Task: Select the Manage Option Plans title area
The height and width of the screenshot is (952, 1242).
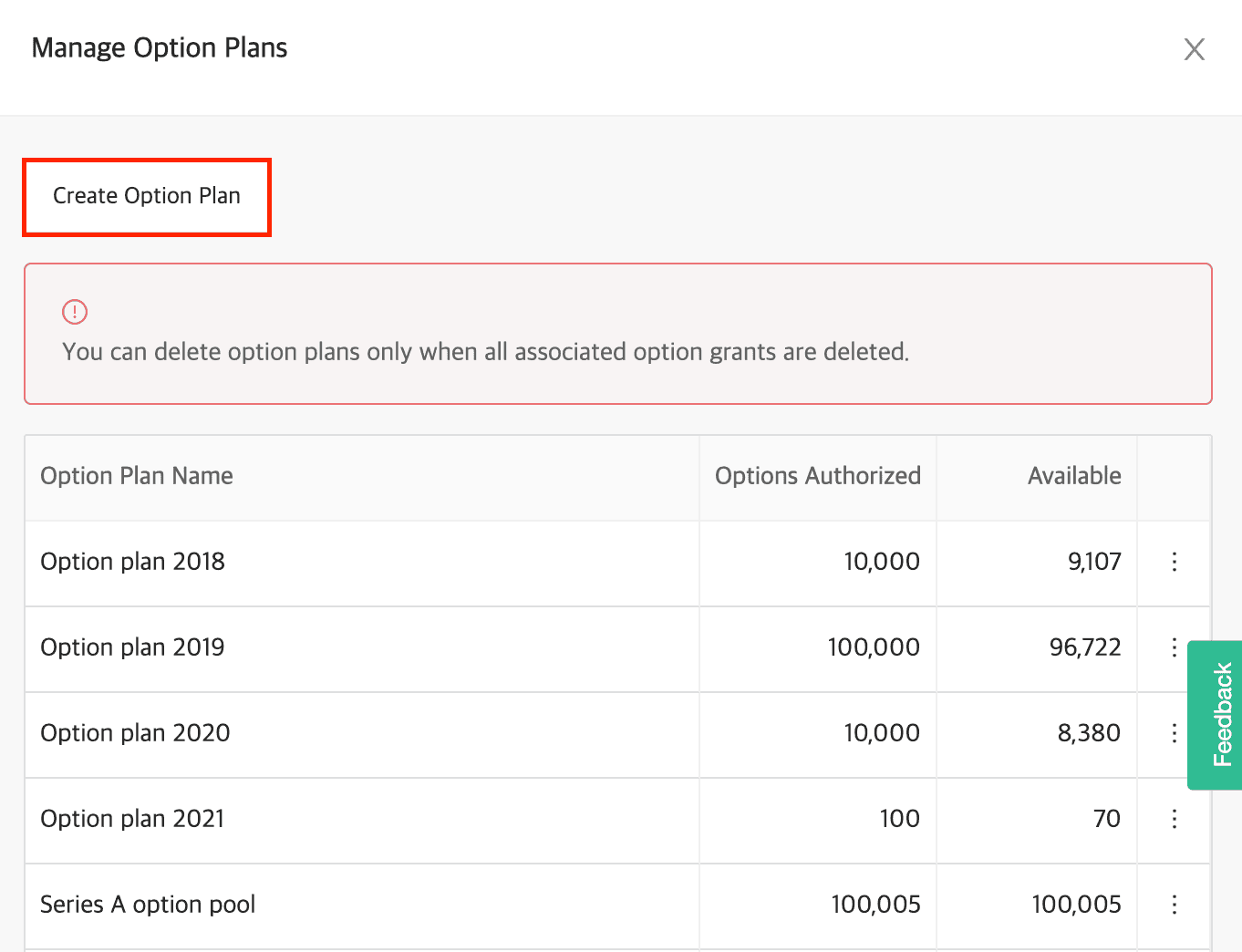Action: coord(160,47)
